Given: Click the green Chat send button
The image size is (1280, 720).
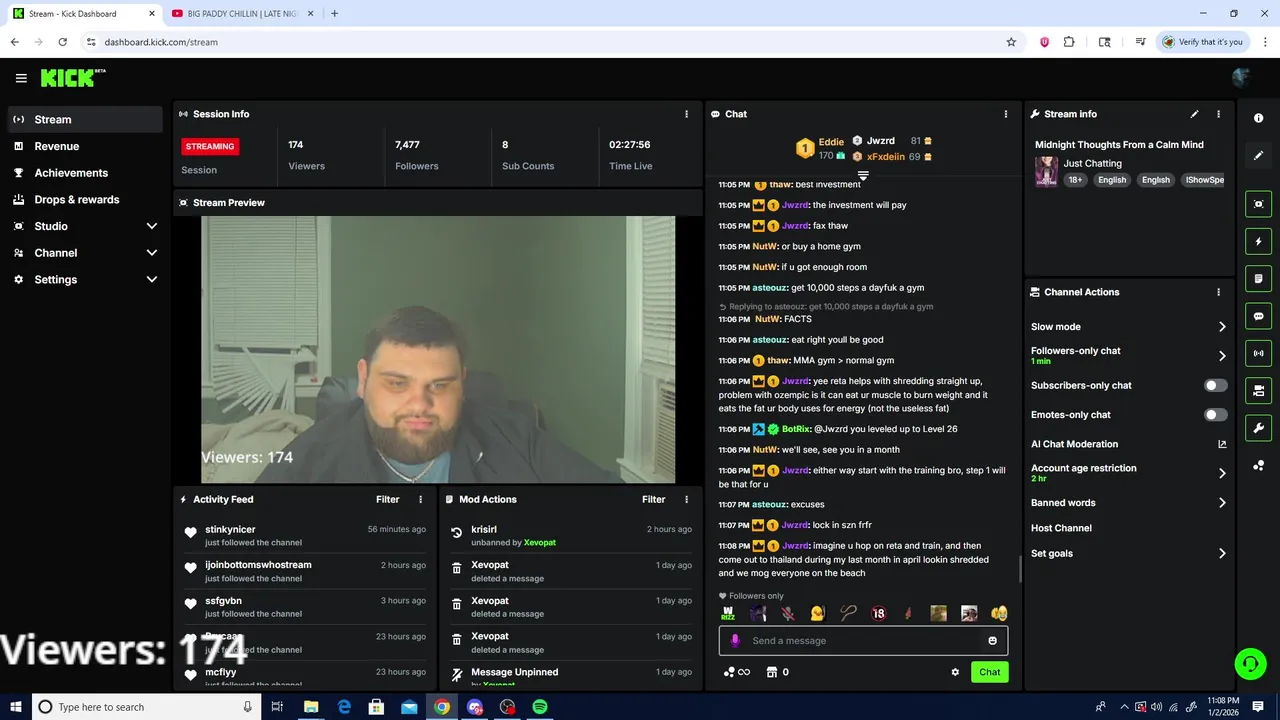Looking at the screenshot, I should (x=989, y=672).
